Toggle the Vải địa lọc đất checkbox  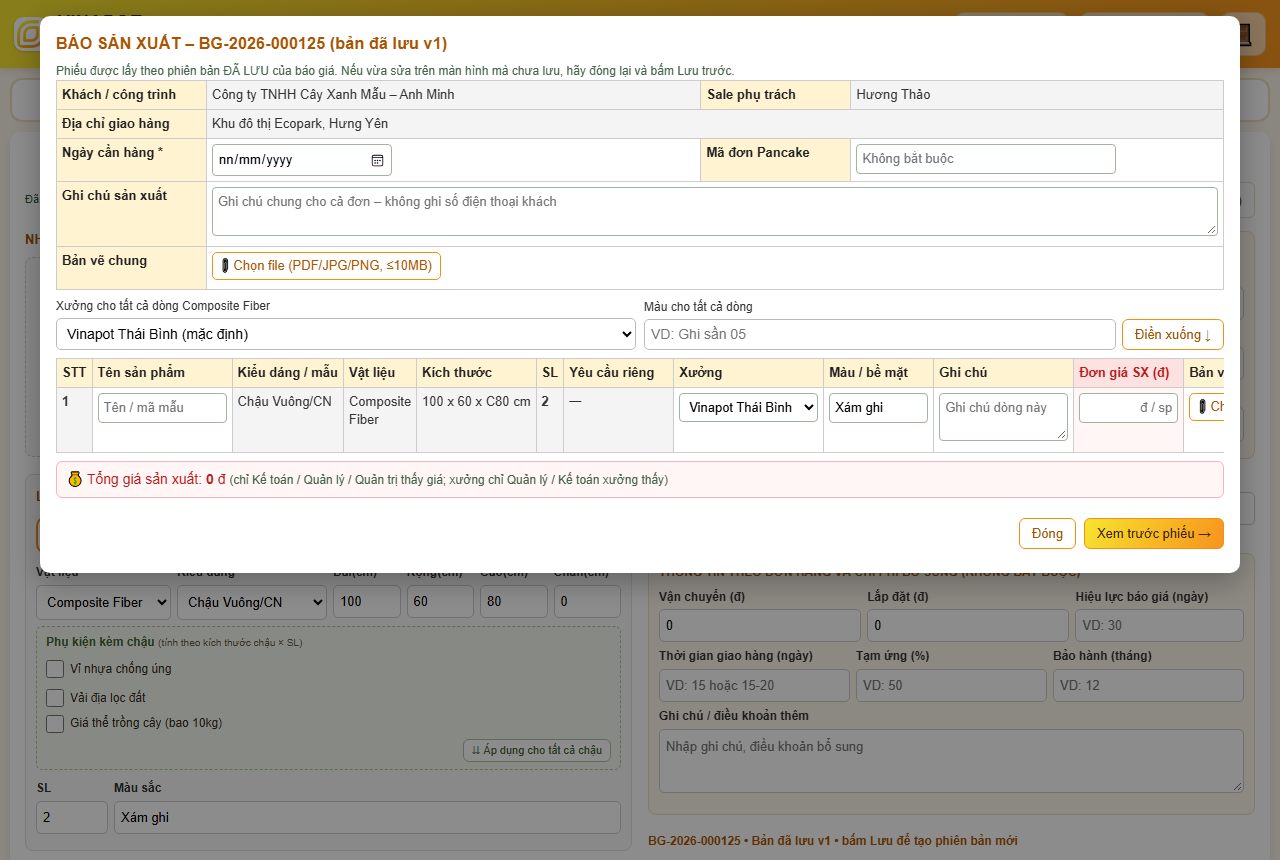point(55,698)
